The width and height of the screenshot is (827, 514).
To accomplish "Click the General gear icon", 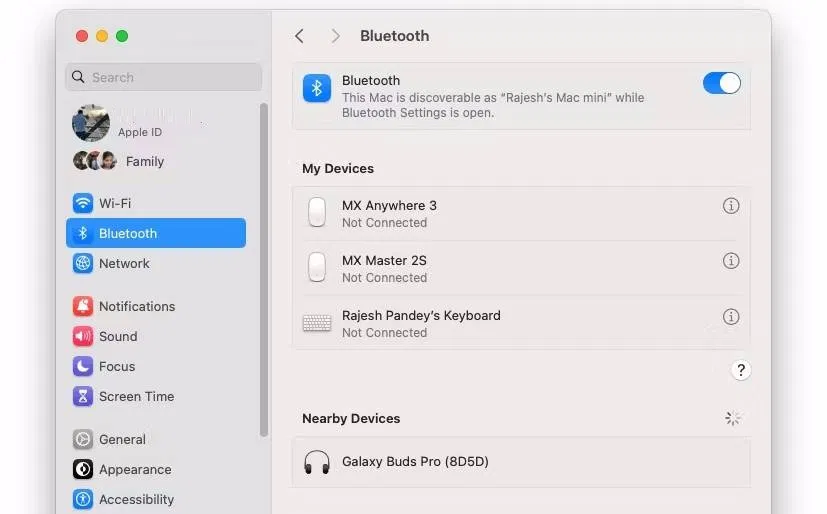I will 83,439.
